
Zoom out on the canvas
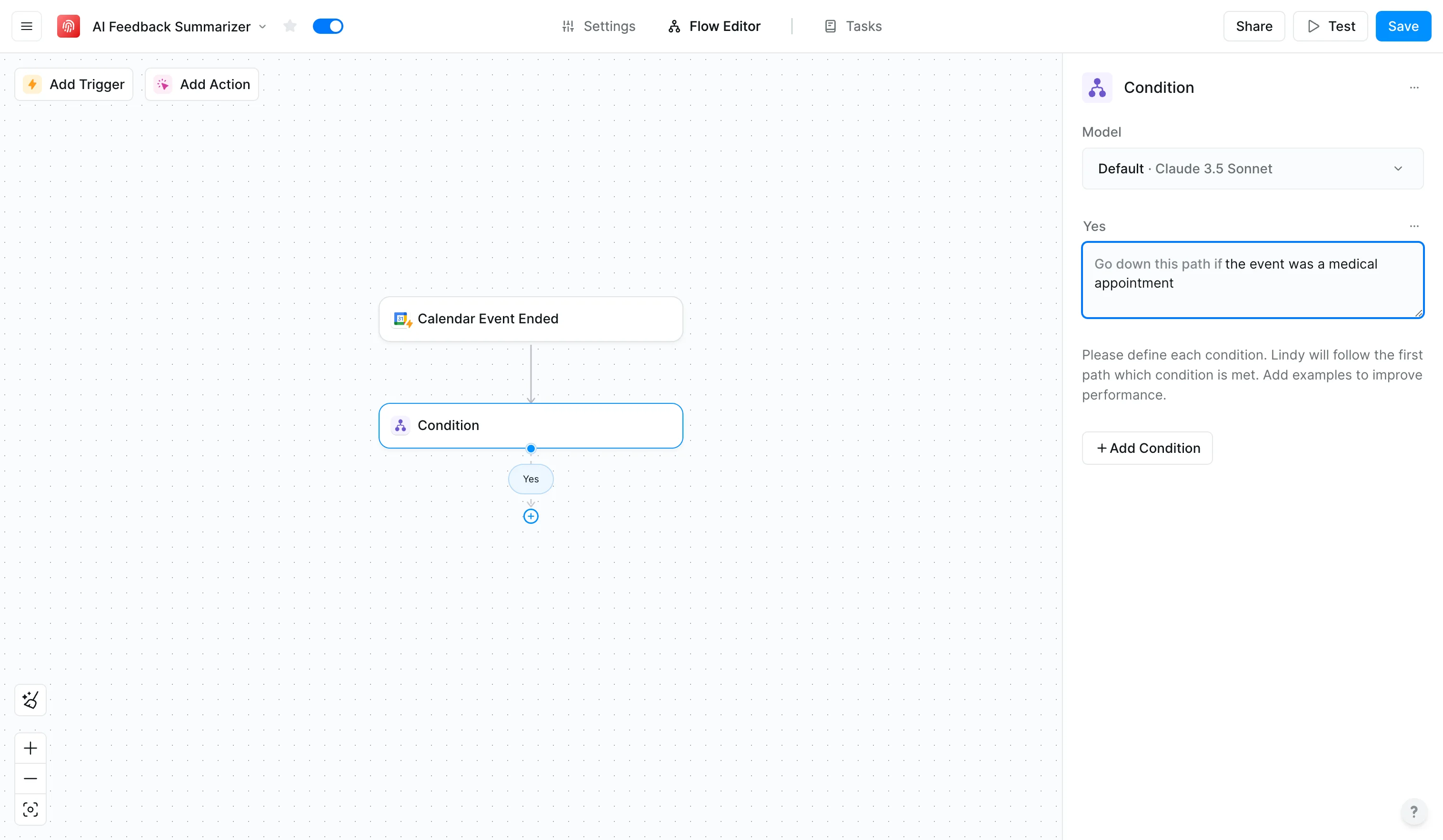[x=30, y=779]
